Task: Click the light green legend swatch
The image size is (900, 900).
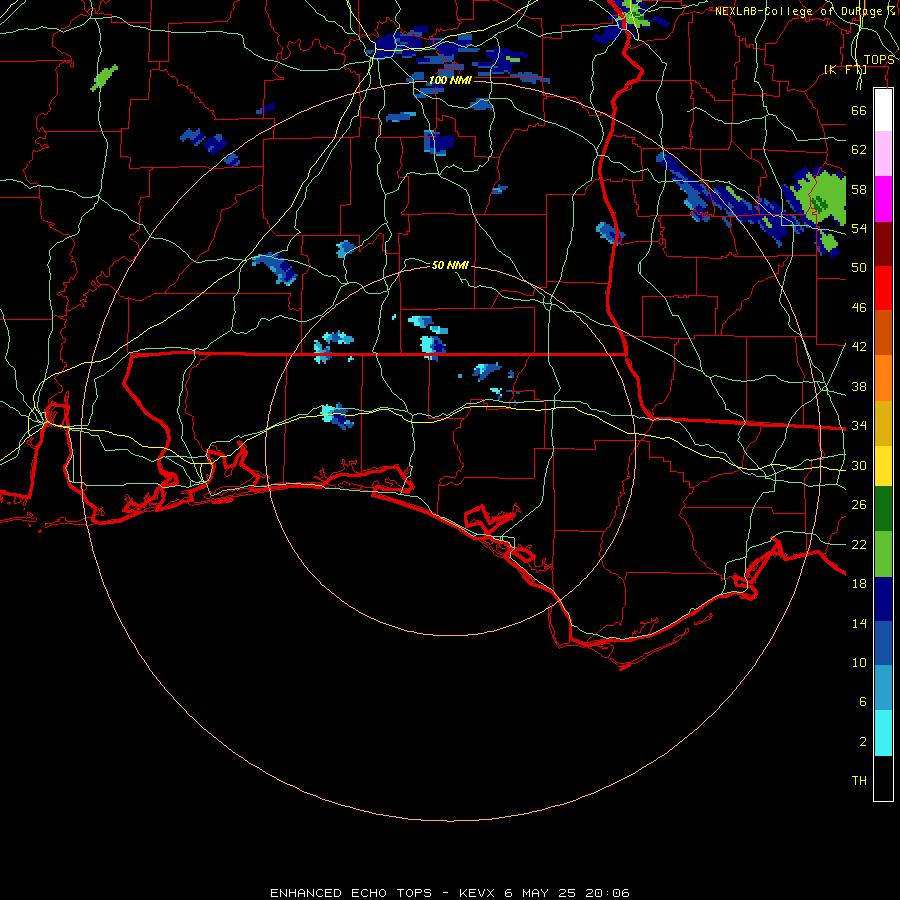Action: click(x=883, y=554)
